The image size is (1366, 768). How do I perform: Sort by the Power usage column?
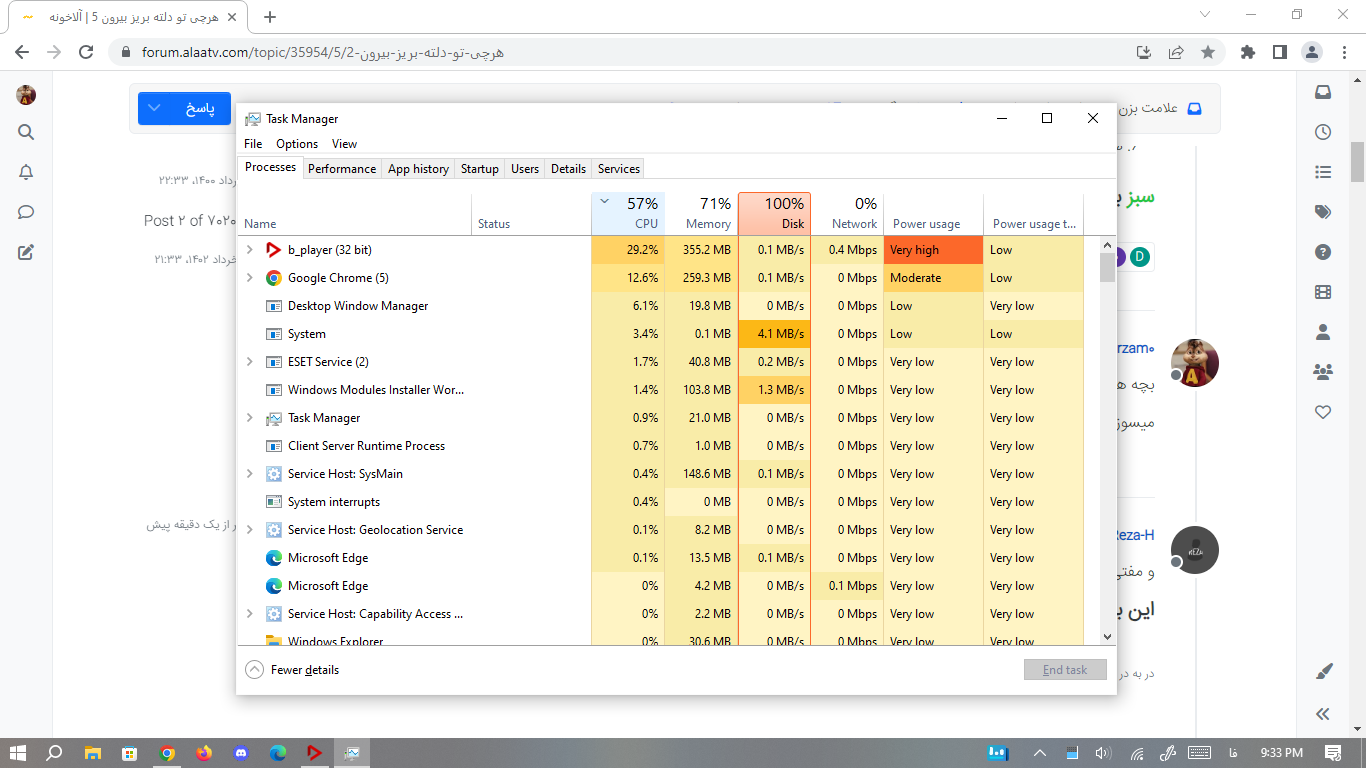(933, 214)
